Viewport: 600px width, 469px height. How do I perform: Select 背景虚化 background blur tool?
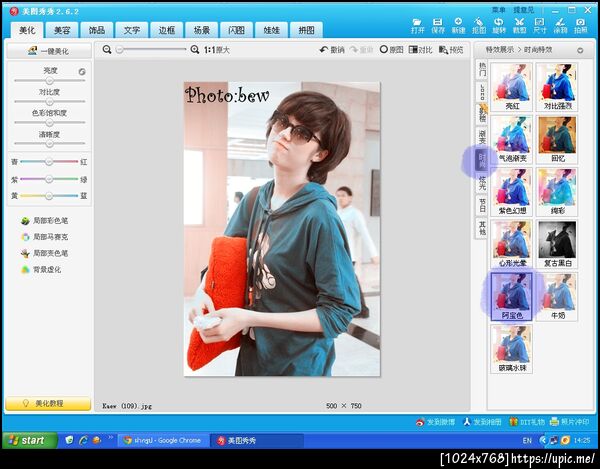click(41, 270)
